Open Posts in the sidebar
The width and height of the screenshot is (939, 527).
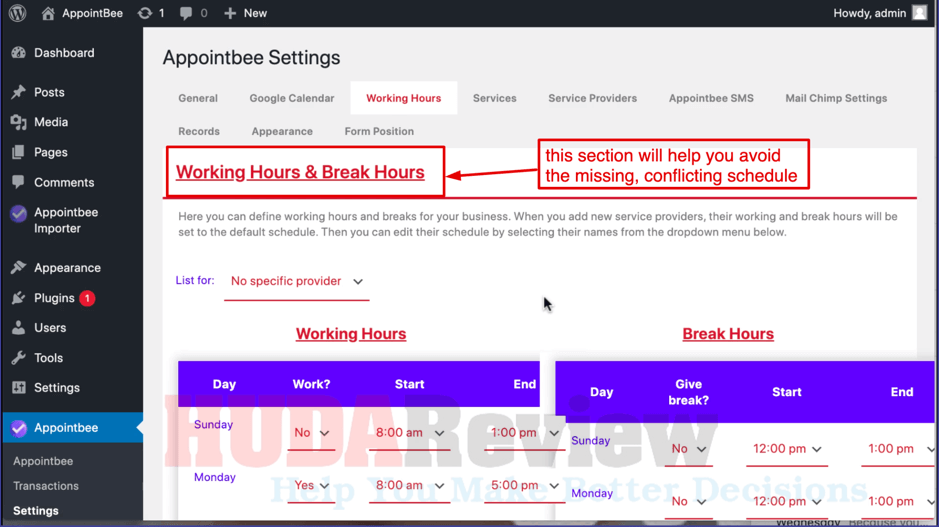pos(49,92)
